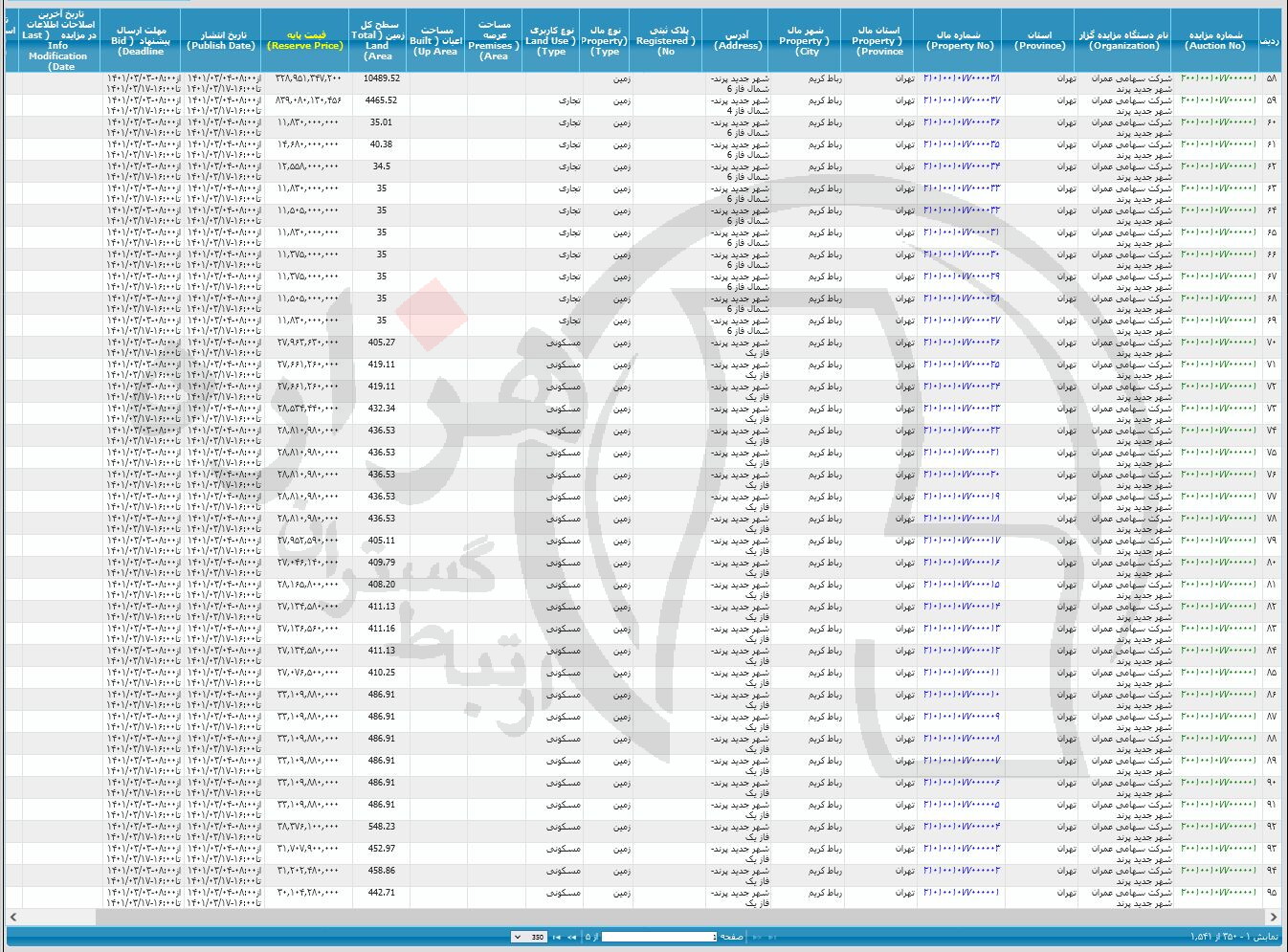Select the land area cell 35.01
This screenshot has height=952, width=1288.
coord(381,122)
